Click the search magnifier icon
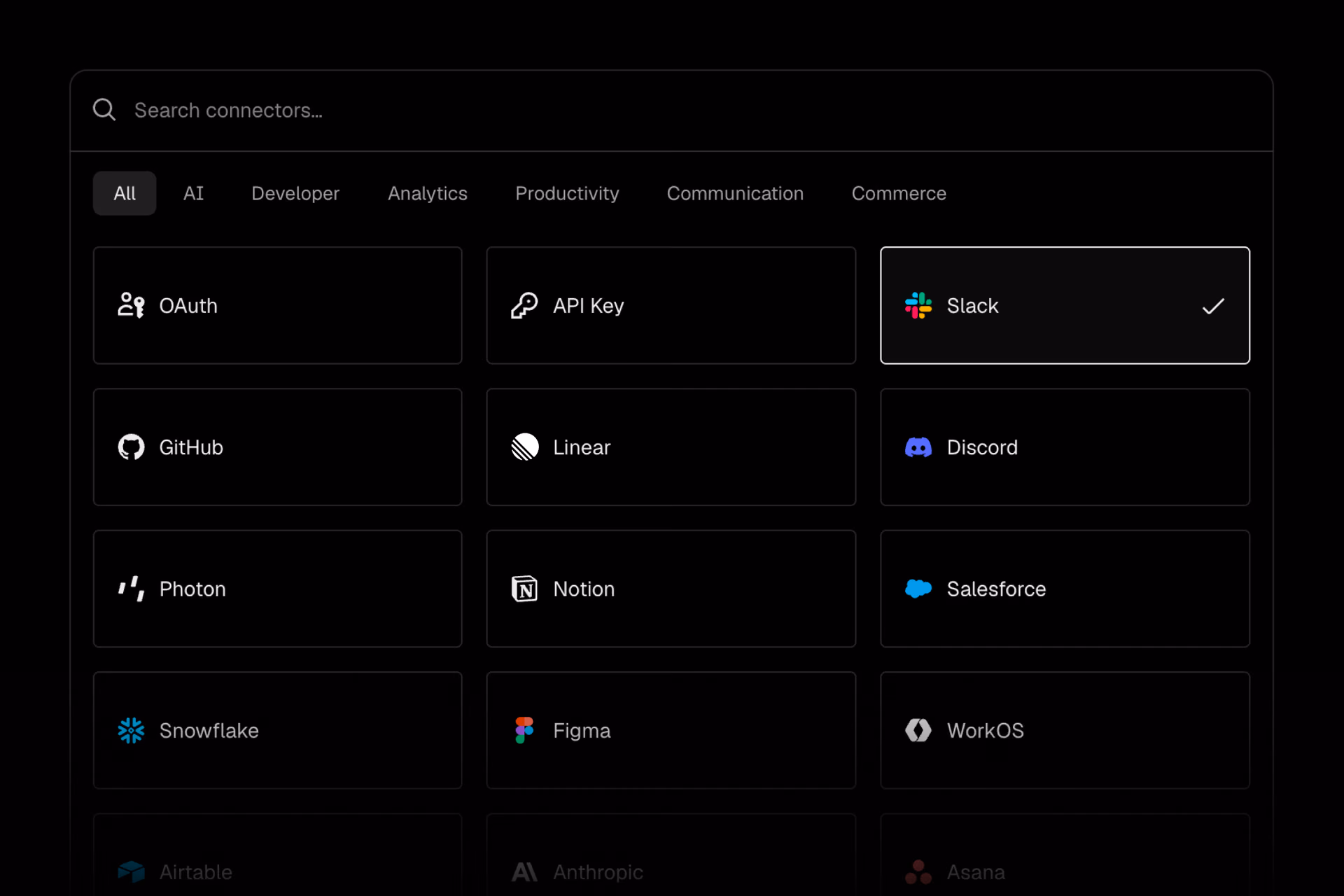 (104, 110)
